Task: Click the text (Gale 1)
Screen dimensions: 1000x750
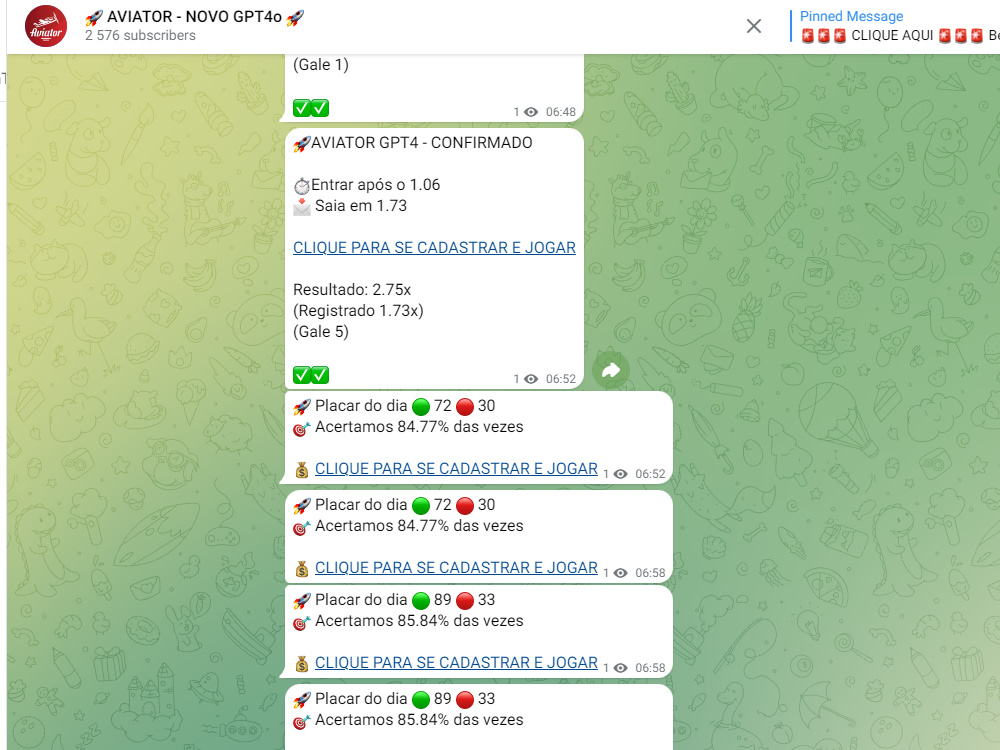Action: pos(321,64)
